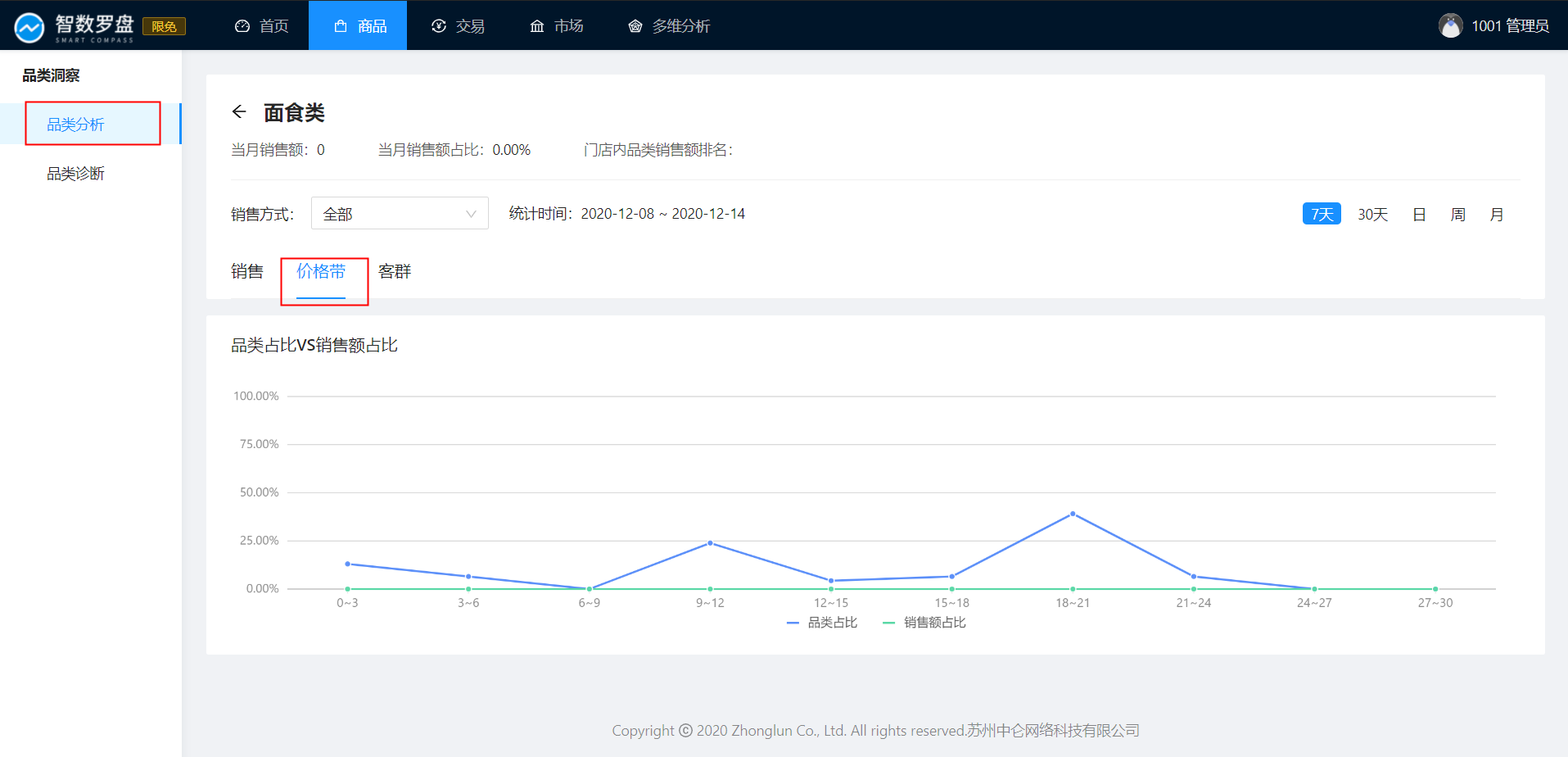The image size is (1568, 757).
Task: Toggle the 销售额占比 legend series
Action: click(924, 623)
